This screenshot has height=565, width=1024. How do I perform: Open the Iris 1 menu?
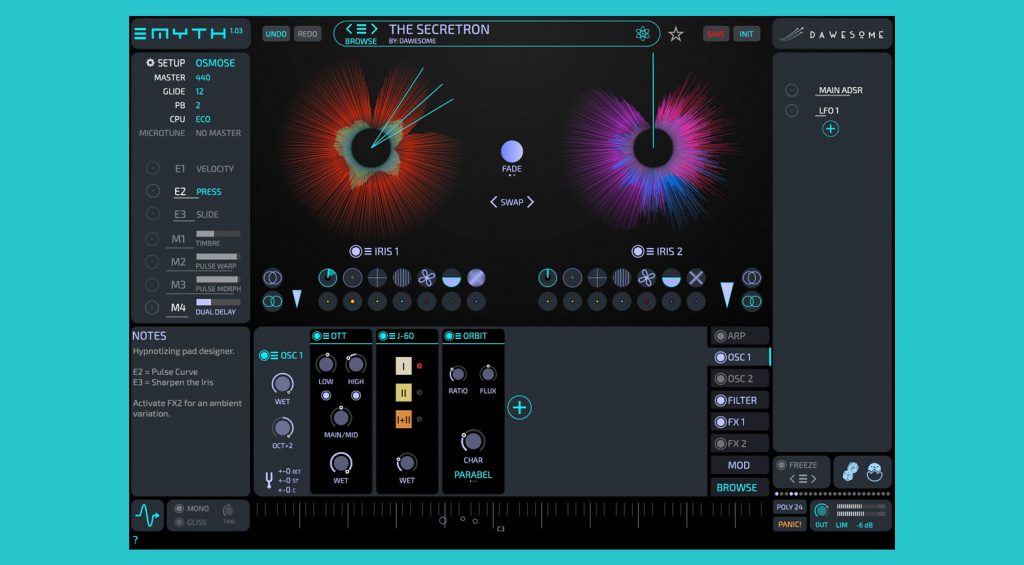369,251
